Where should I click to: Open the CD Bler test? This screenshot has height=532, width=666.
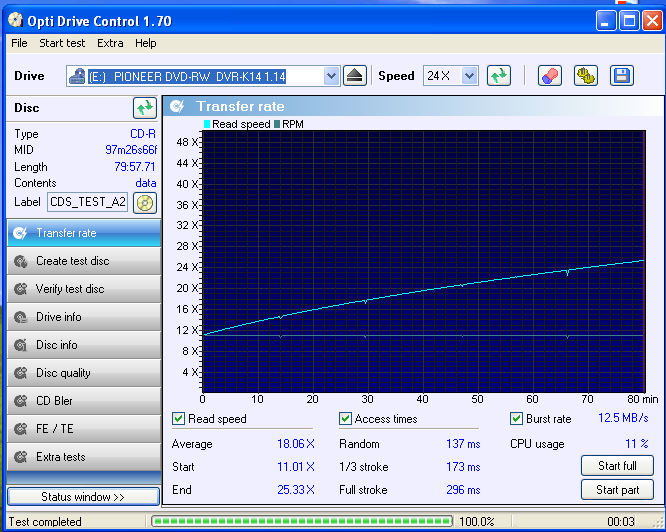pyautogui.click(x=84, y=401)
